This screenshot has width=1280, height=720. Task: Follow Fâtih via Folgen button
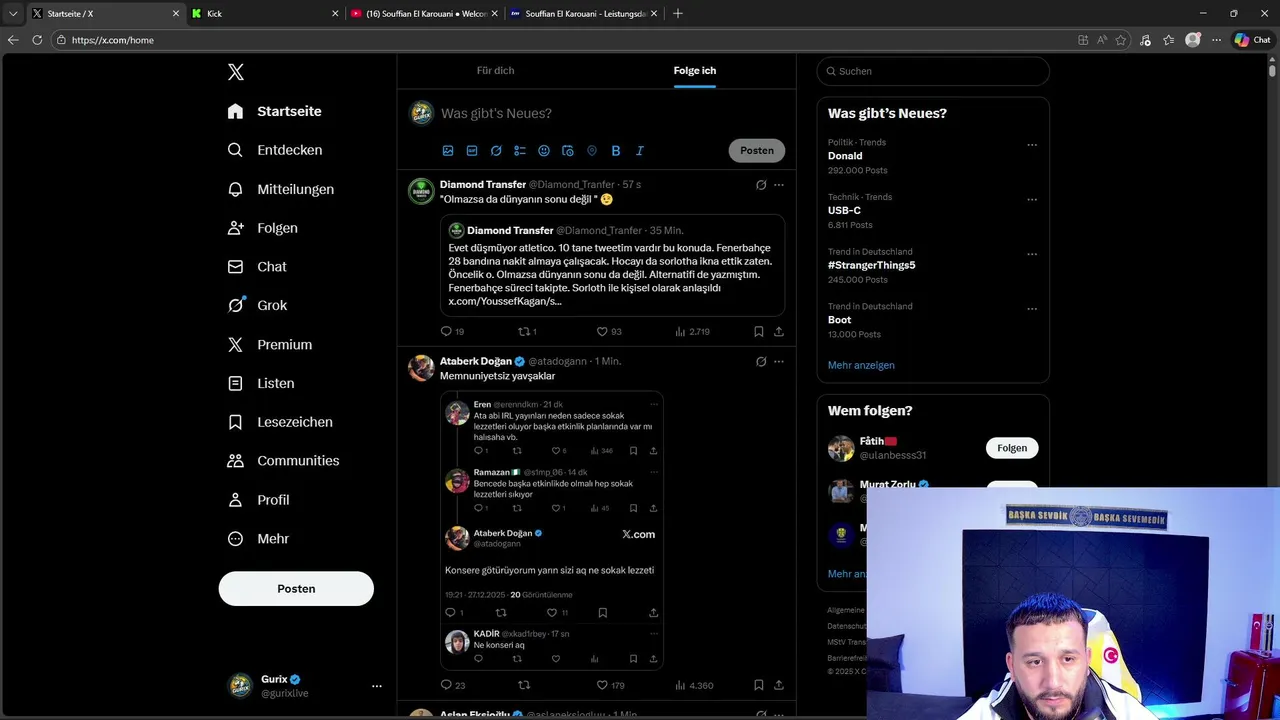(1012, 448)
